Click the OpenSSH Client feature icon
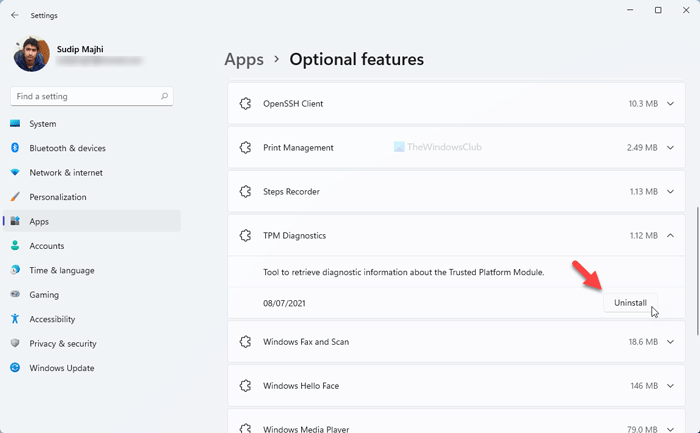This screenshot has width=700, height=433. pyautogui.click(x=245, y=104)
